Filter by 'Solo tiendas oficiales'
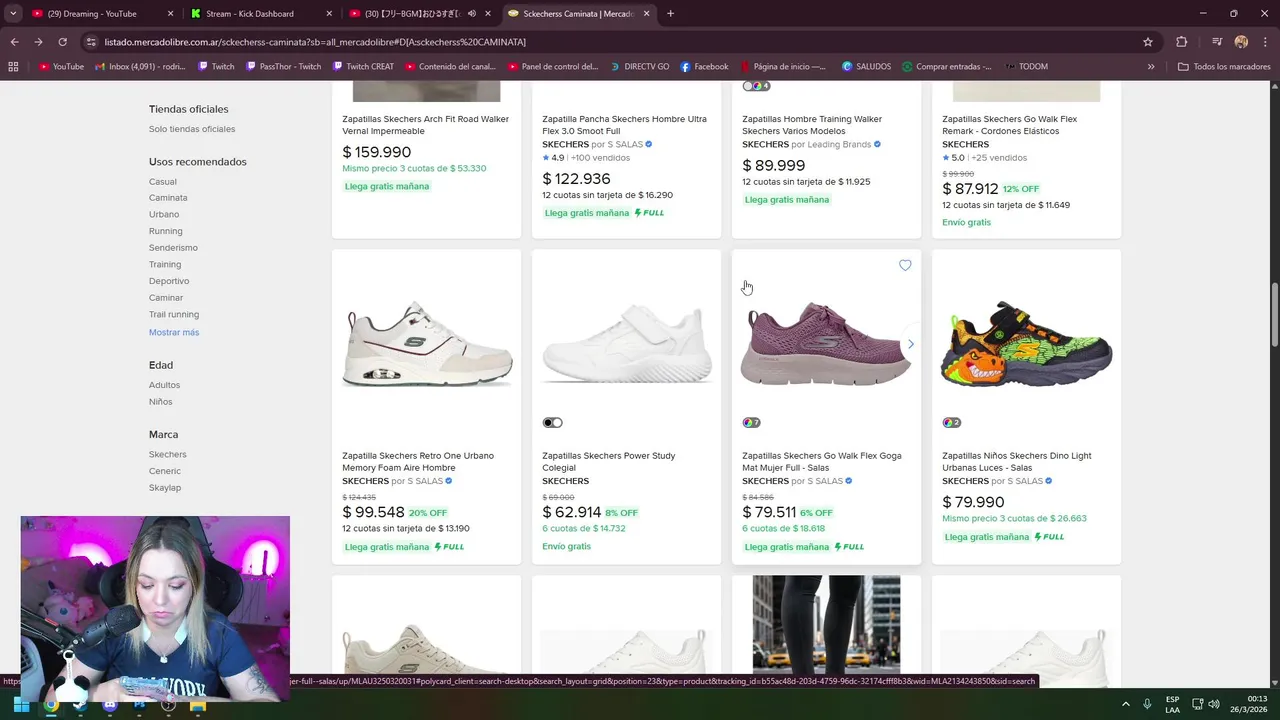1280x720 pixels. pos(192,129)
